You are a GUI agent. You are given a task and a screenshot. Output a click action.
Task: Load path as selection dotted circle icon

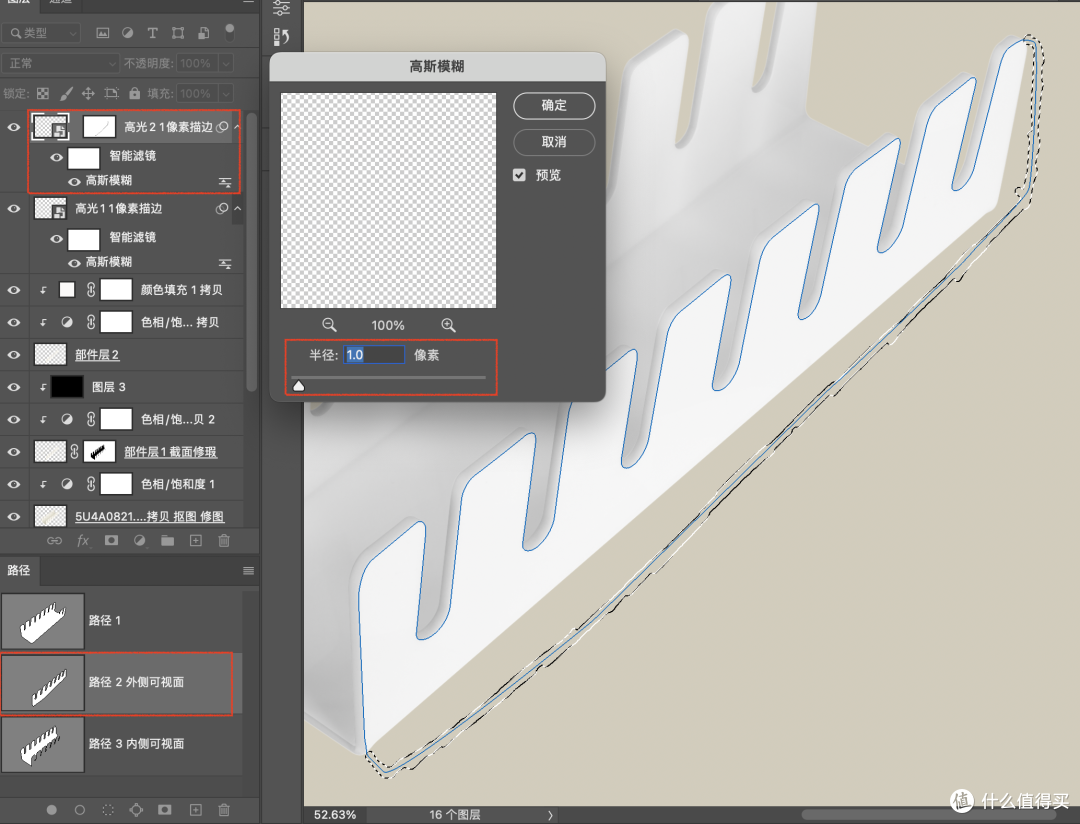click(x=108, y=810)
